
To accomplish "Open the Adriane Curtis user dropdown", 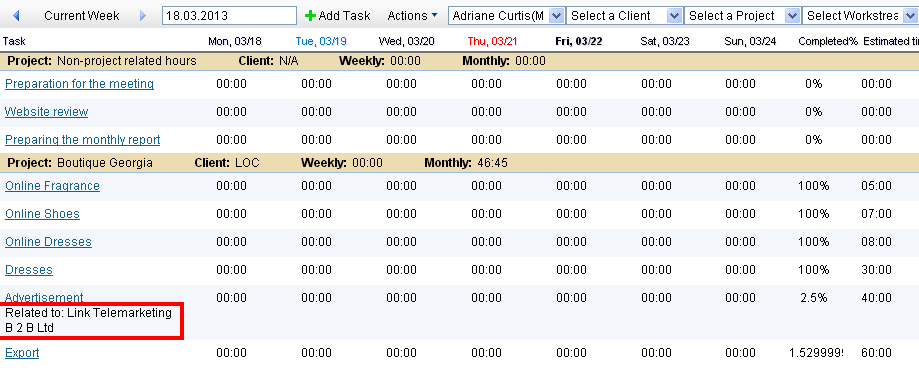I will coord(507,16).
